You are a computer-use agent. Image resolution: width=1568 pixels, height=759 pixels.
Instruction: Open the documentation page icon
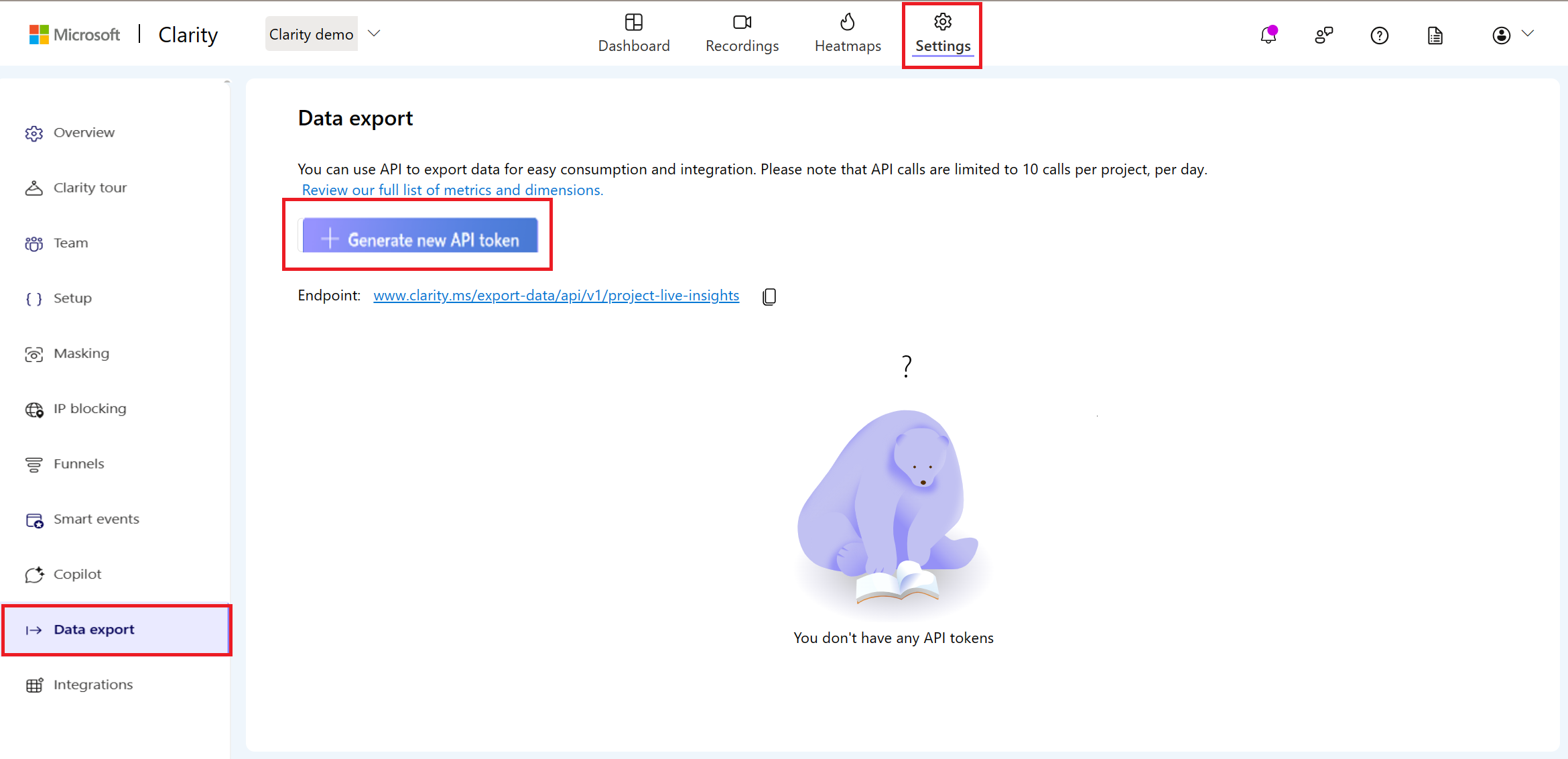click(x=1434, y=35)
